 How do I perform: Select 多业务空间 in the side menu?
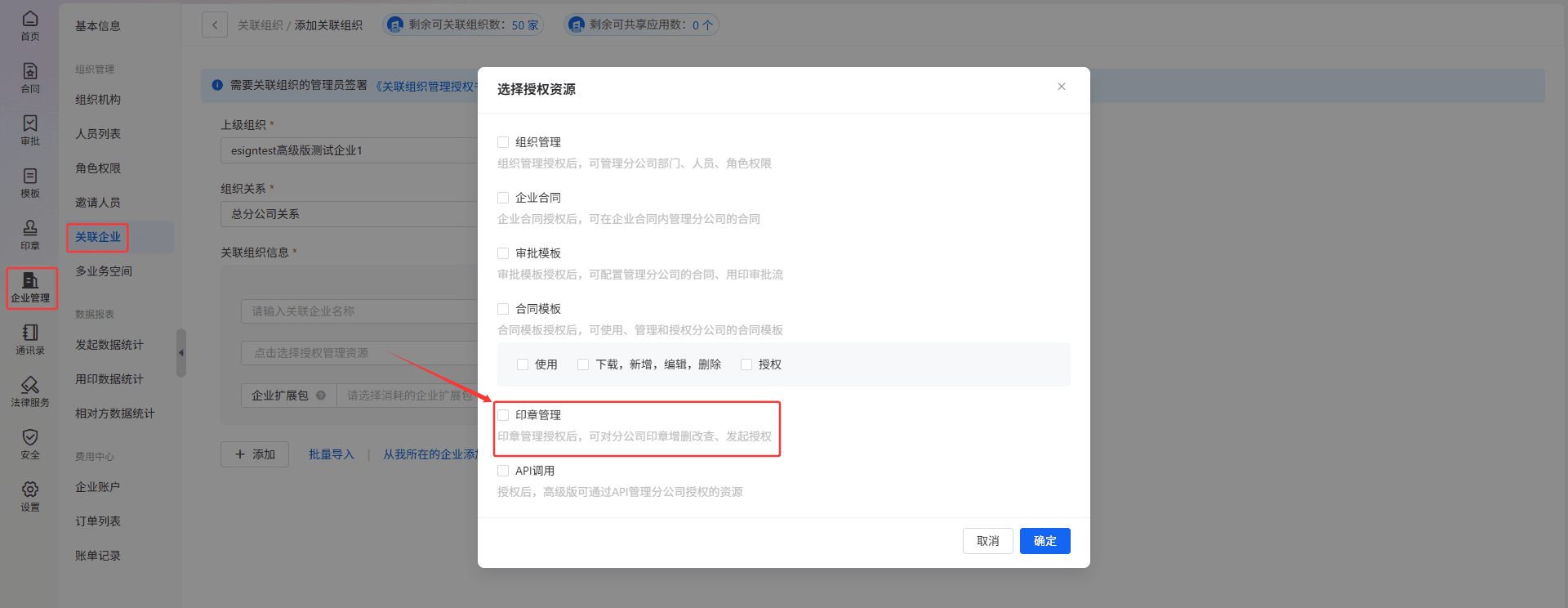pyautogui.click(x=104, y=271)
